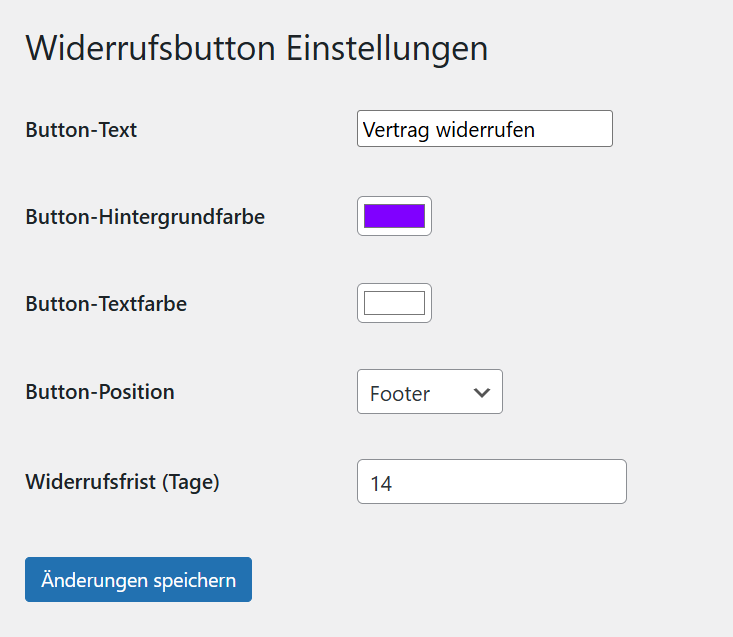Click the empty right end of the Button-Text field
The image size is (733, 637).
(x=585, y=130)
